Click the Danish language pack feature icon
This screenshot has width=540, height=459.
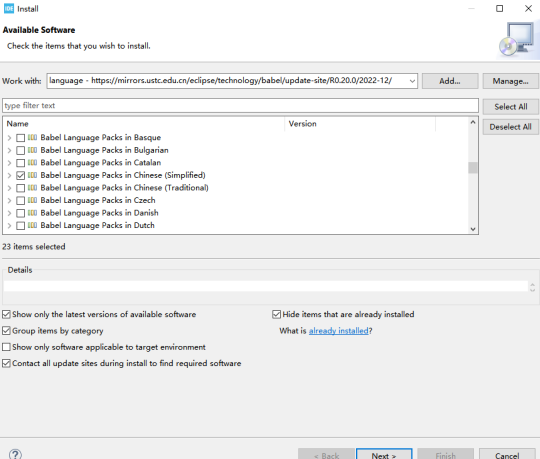pos(32,213)
